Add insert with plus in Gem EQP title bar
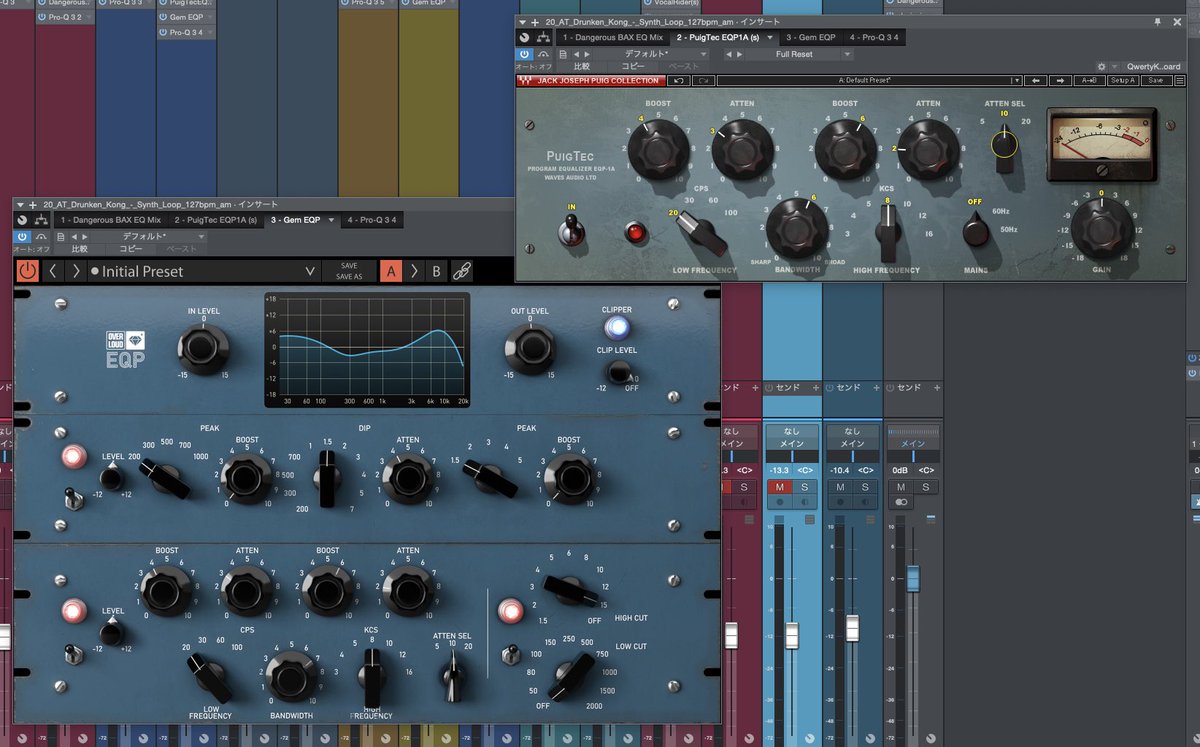The height and width of the screenshot is (747, 1200). pyautogui.click(x=32, y=203)
